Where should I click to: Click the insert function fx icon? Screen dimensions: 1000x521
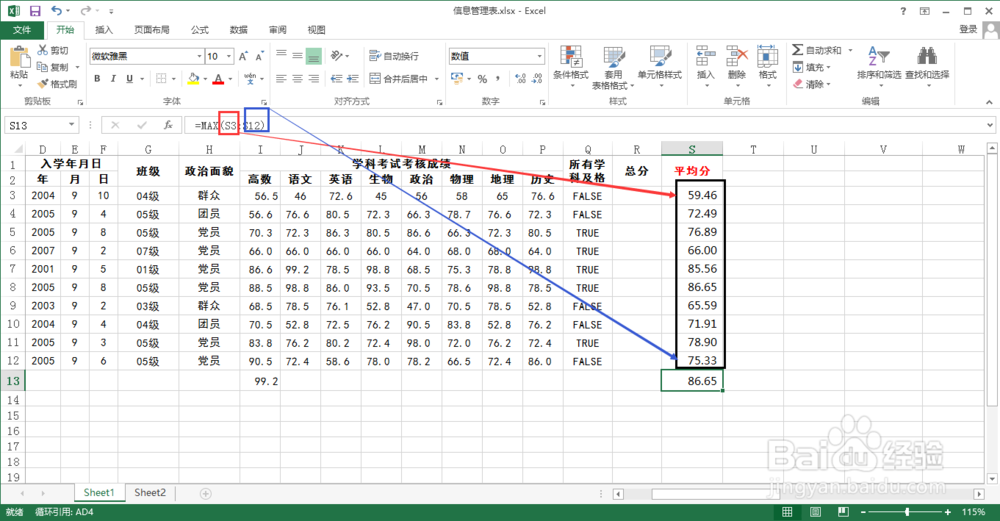[168, 125]
